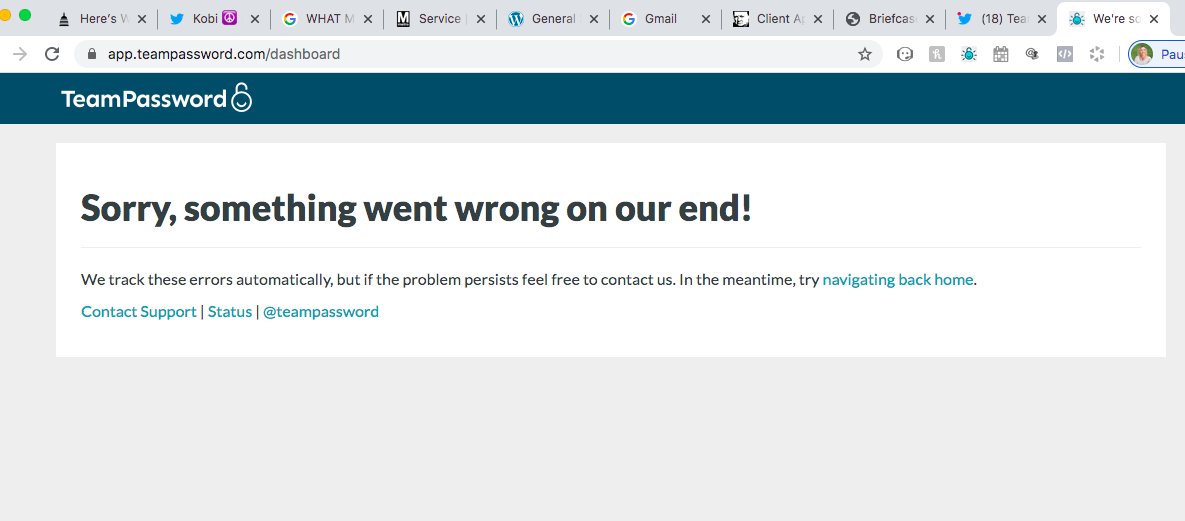
Task: Click the TeamPassword logo in header
Action: pyautogui.click(x=156, y=98)
